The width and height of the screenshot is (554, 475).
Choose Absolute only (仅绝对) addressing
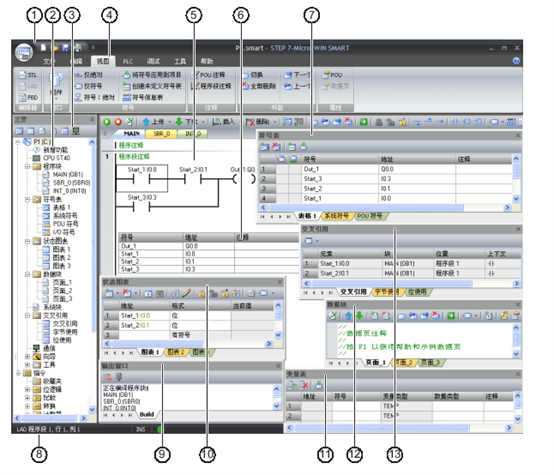coord(89,75)
